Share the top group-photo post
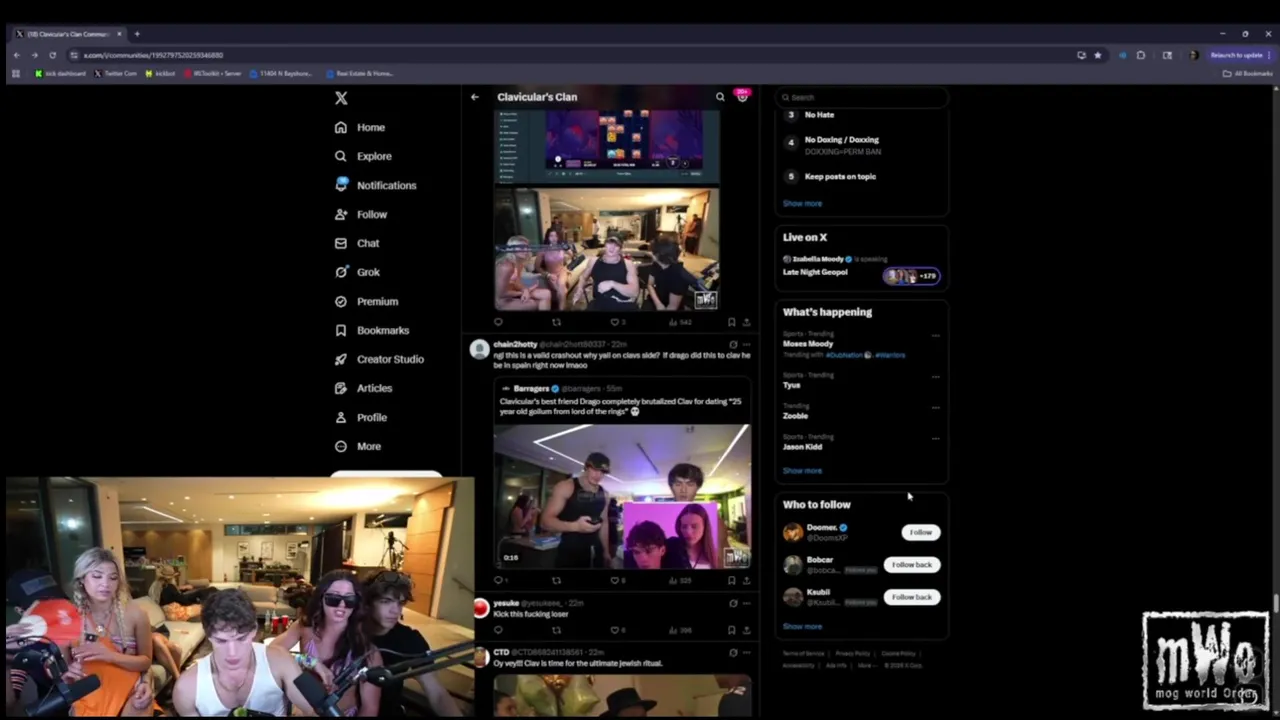The width and height of the screenshot is (1280, 720). (746, 322)
